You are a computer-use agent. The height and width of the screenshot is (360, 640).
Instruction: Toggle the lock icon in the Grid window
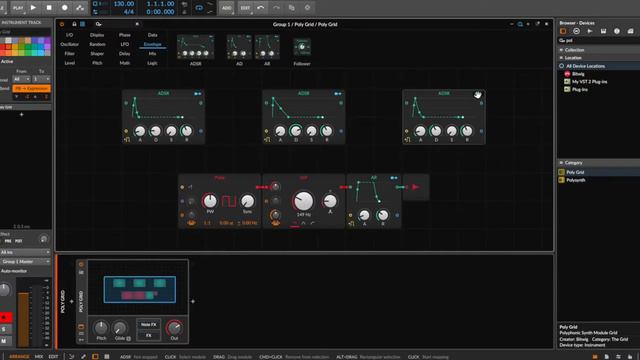[x=74, y=24]
